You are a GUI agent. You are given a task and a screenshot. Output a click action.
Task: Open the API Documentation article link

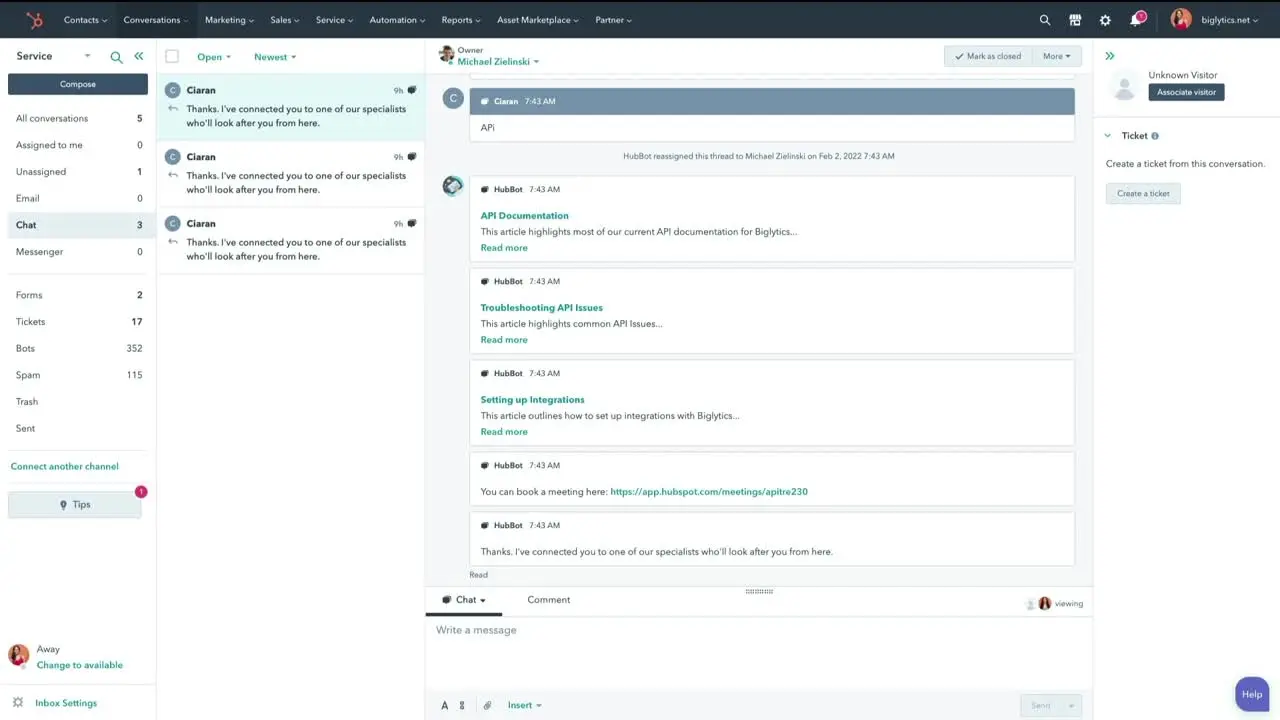pos(524,216)
